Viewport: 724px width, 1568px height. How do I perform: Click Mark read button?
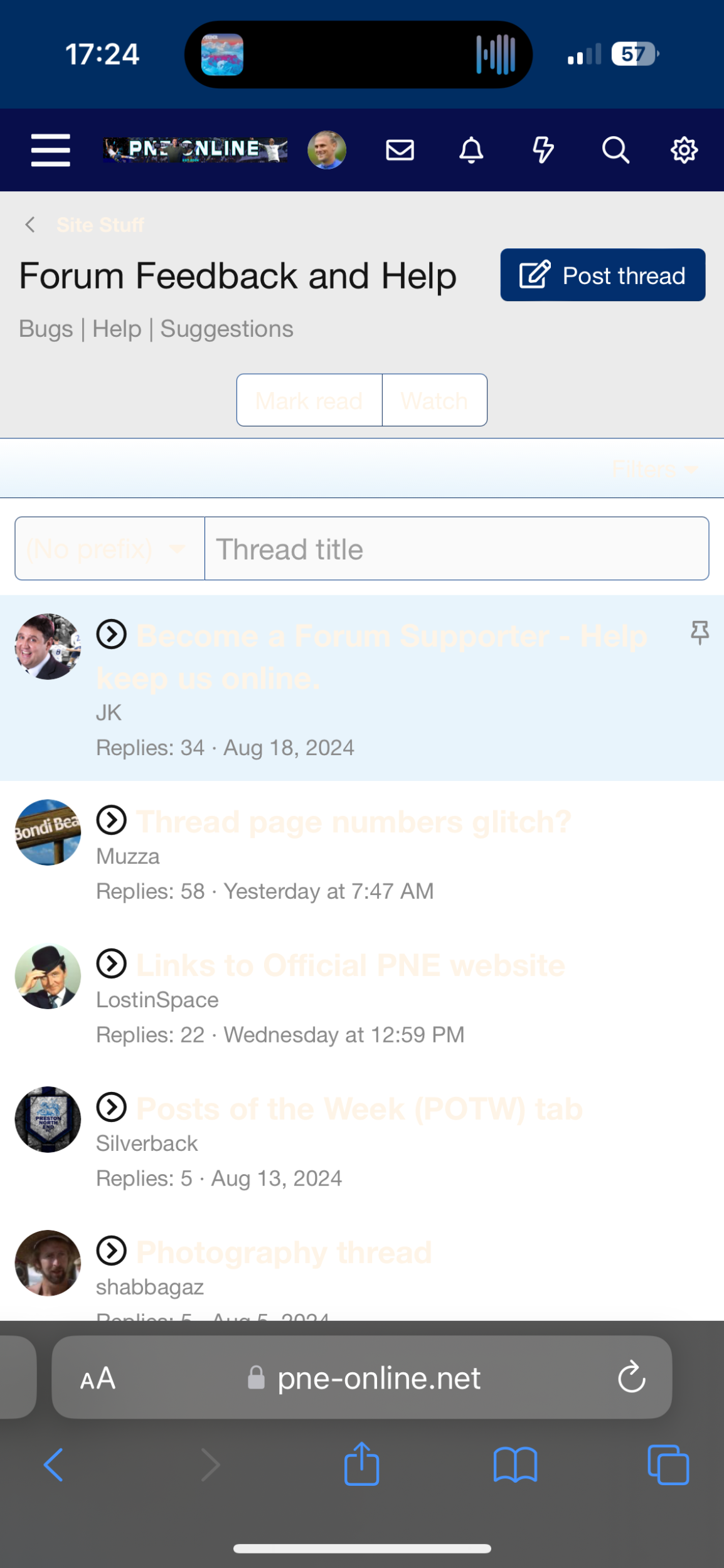309,400
